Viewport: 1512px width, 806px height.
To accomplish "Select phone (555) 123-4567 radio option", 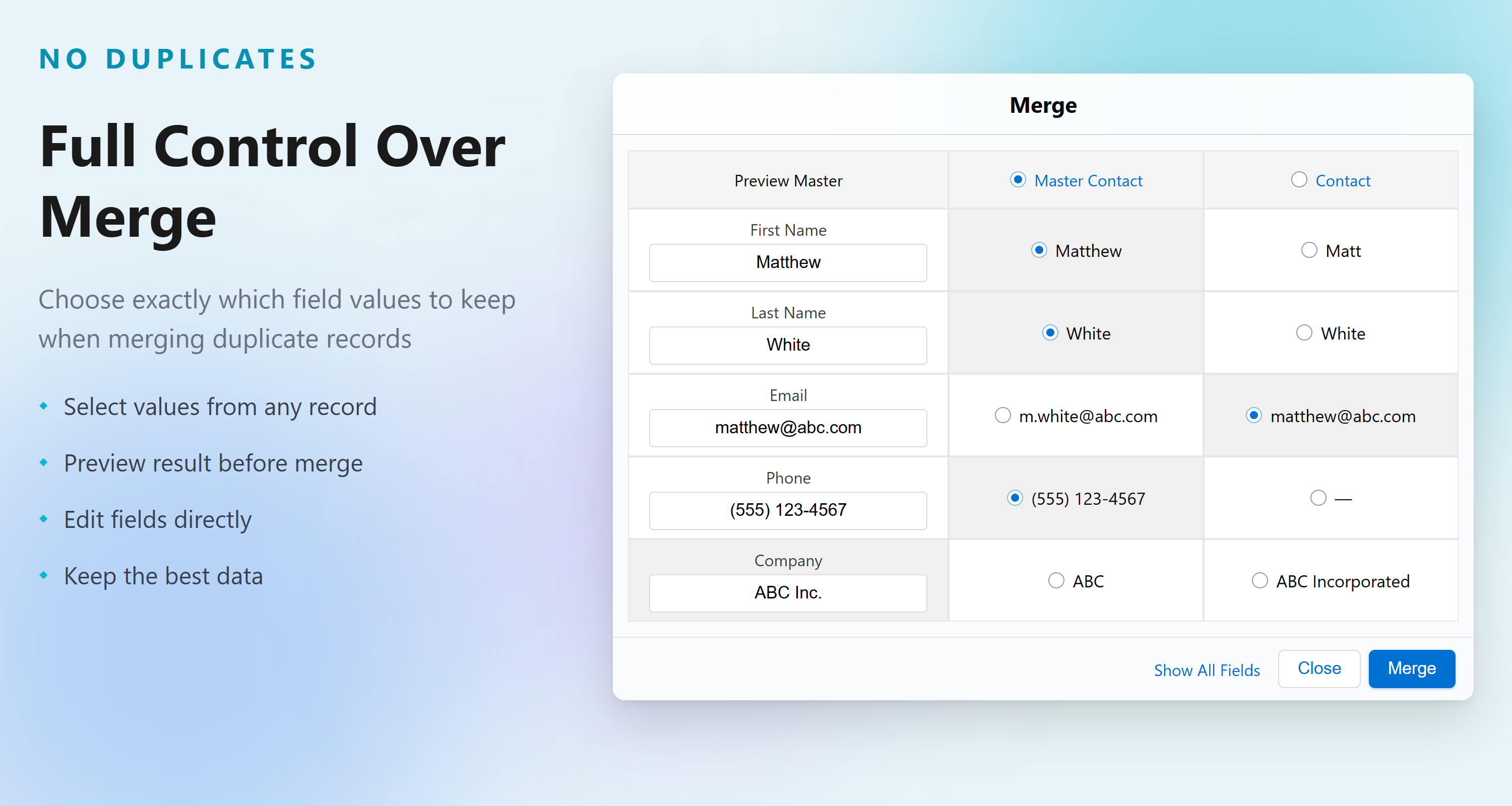I will [x=1015, y=498].
